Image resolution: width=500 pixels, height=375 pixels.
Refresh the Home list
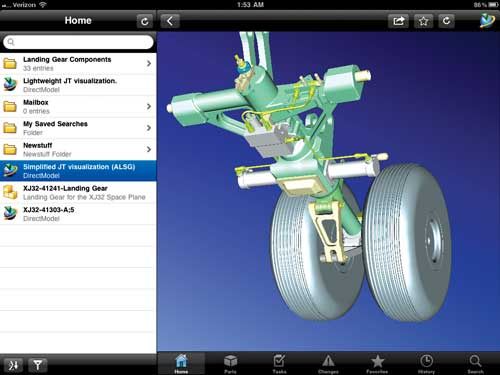[x=144, y=21]
